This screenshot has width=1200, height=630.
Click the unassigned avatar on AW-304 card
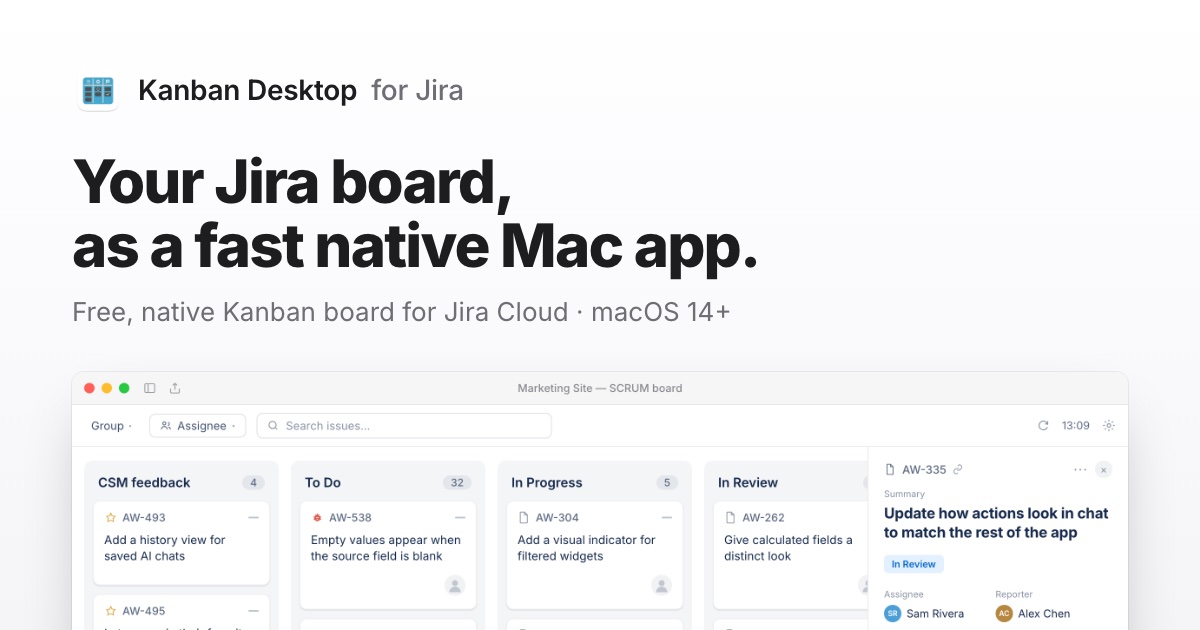pos(661,586)
